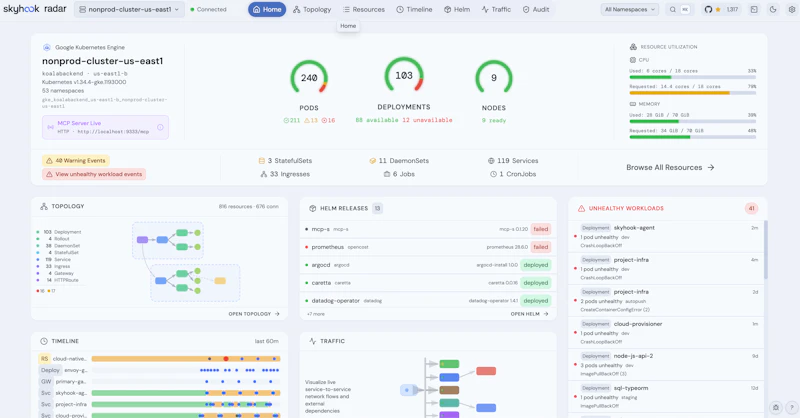Click Open Helm link

click(x=529, y=314)
